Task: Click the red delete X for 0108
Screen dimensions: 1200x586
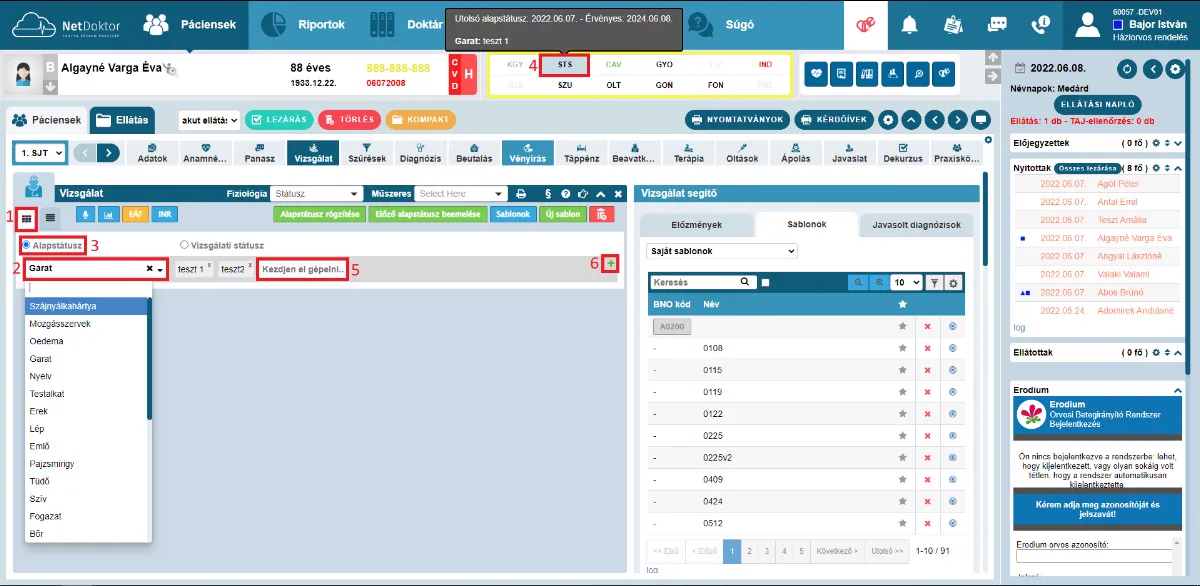Action: click(x=927, y=348)
